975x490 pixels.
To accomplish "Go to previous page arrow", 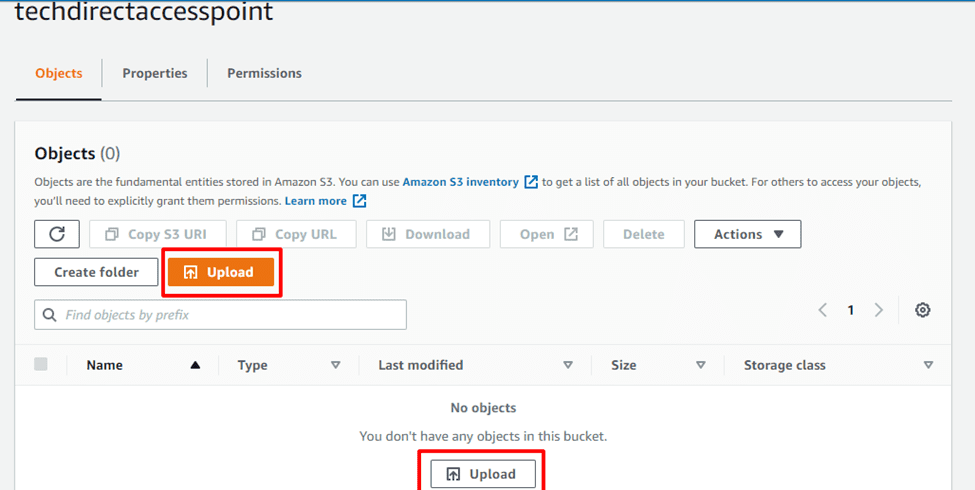I will pos(822,310).
